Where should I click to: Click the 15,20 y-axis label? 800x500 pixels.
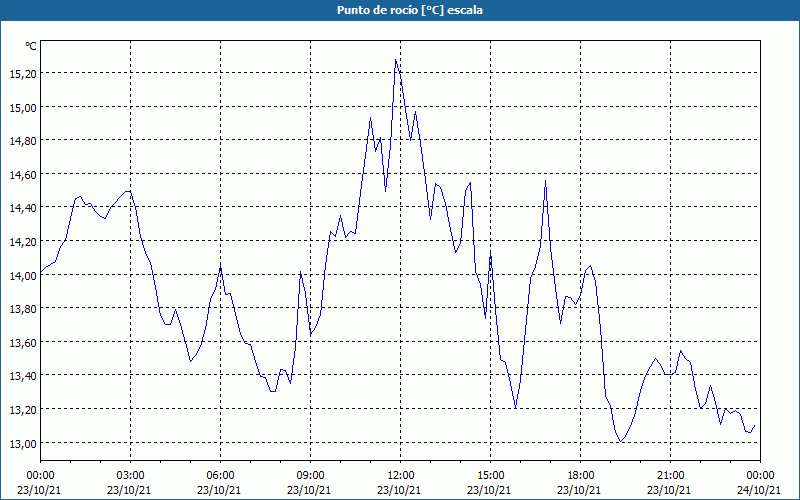pyautogui.click(x=23, y=73)
